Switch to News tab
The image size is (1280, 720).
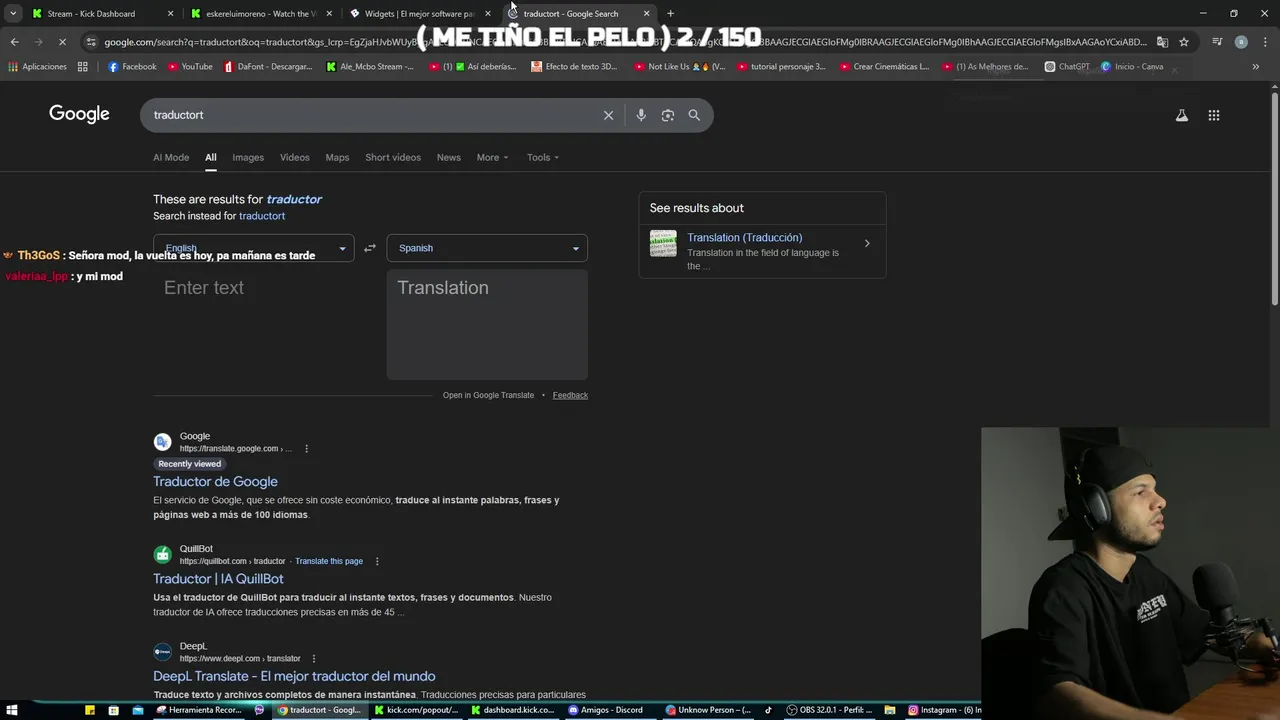[x=449, y=157]
